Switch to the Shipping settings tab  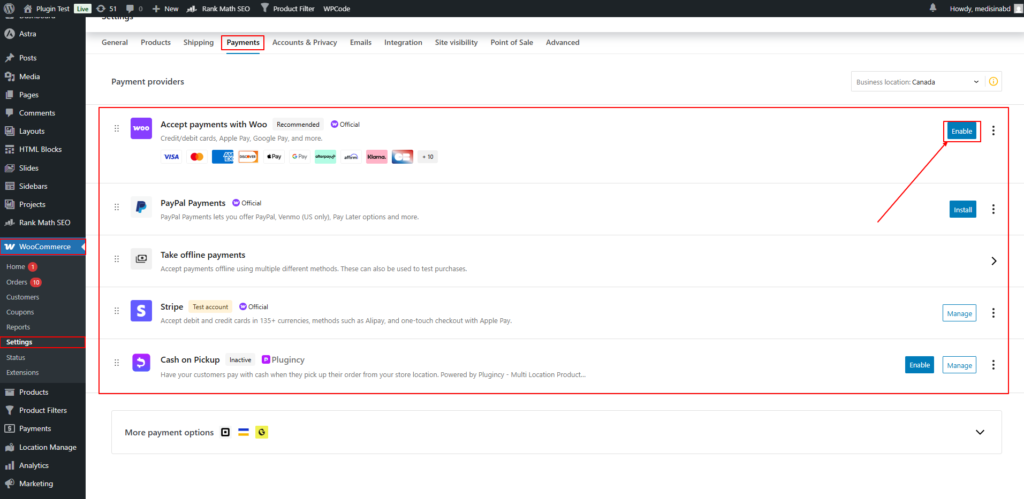coord(198,43)
